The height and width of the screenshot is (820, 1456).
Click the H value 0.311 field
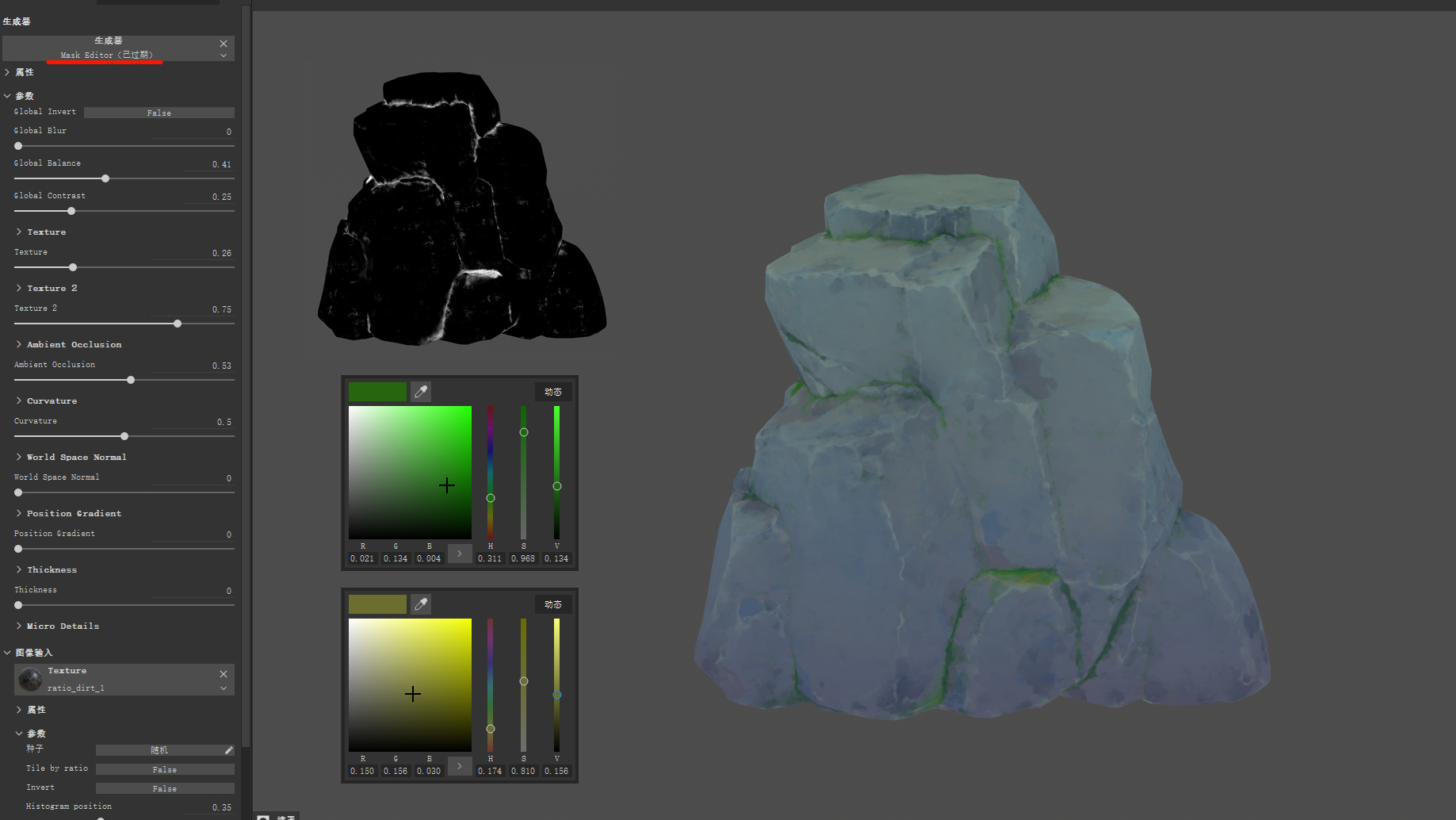490,558
